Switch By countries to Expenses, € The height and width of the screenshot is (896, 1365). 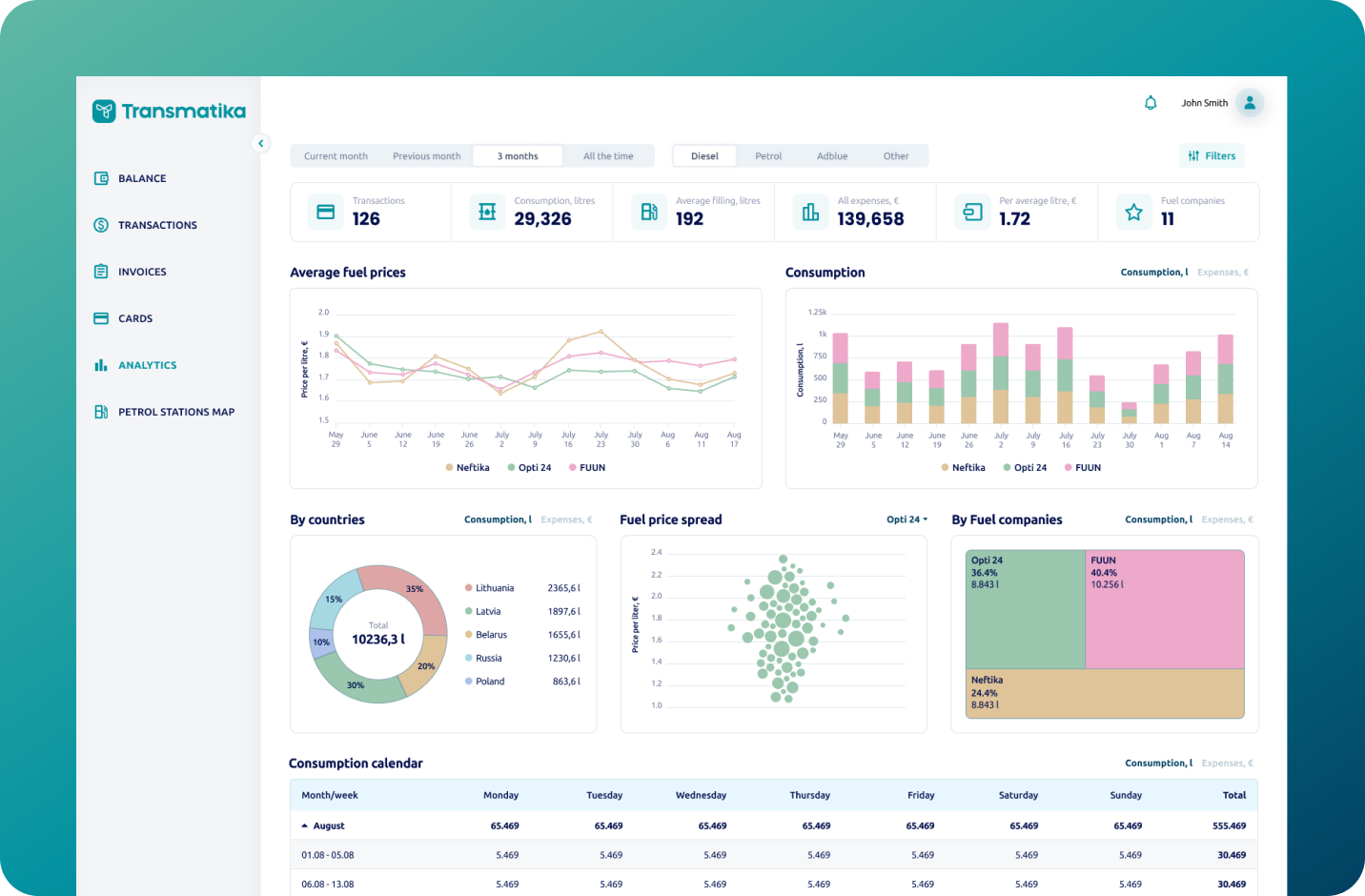point(566,519)
